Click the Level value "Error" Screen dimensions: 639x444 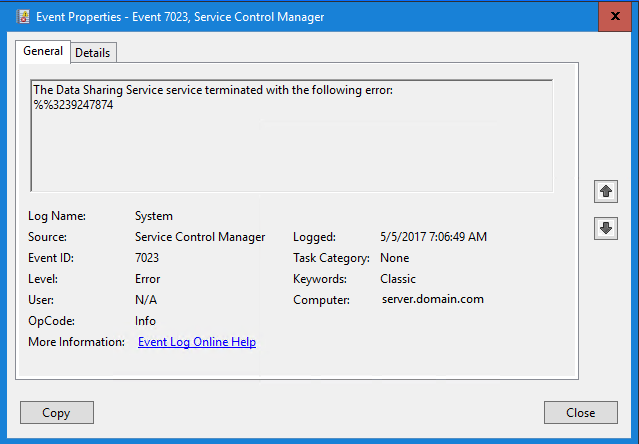[147, 279]
